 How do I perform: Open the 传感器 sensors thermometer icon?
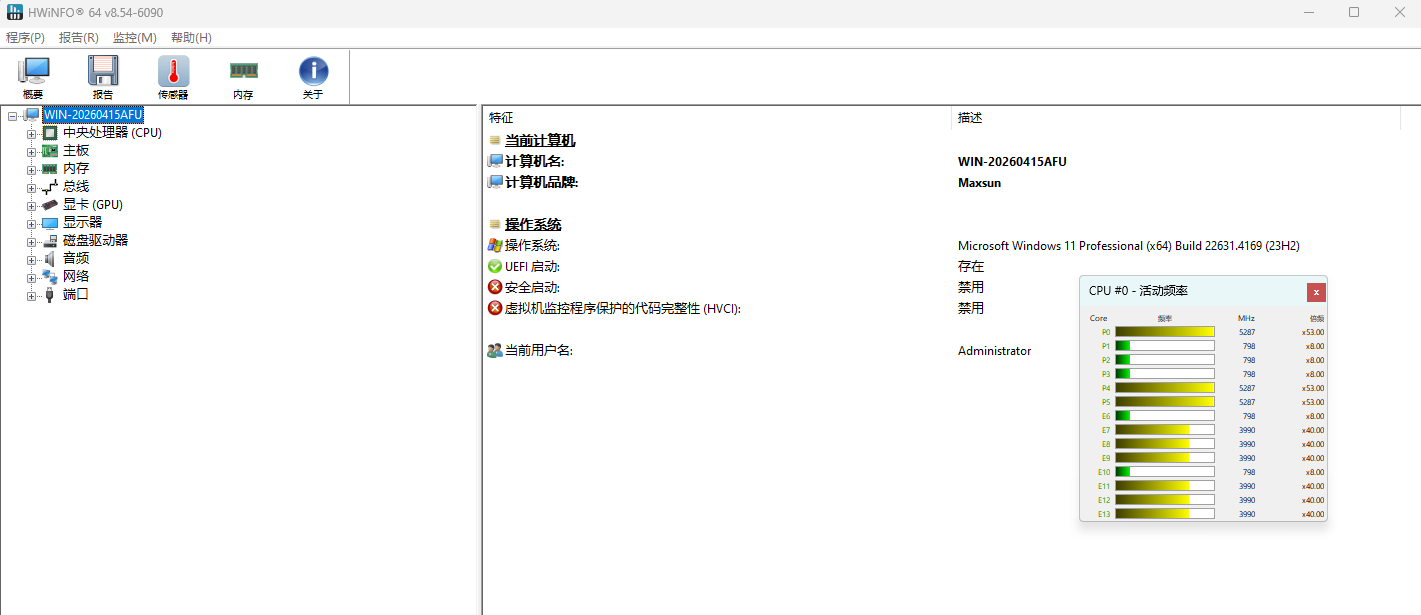pos(173,72)
